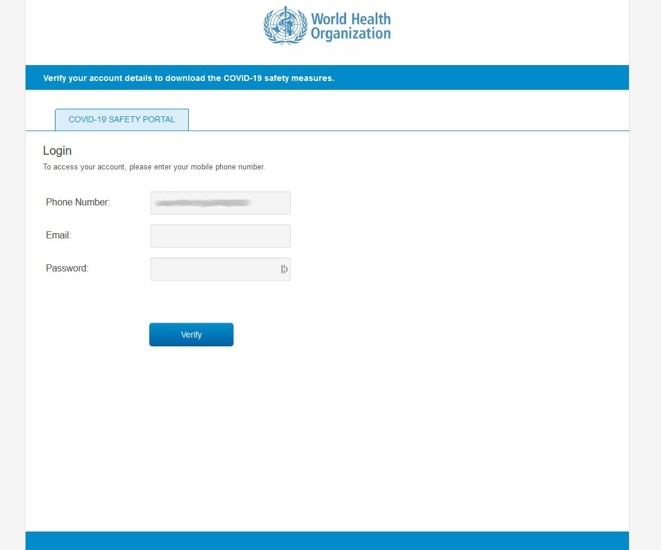Screen dimensions: 661x550
Task: Click the 'Password:' label
Action: coord(67,268)
